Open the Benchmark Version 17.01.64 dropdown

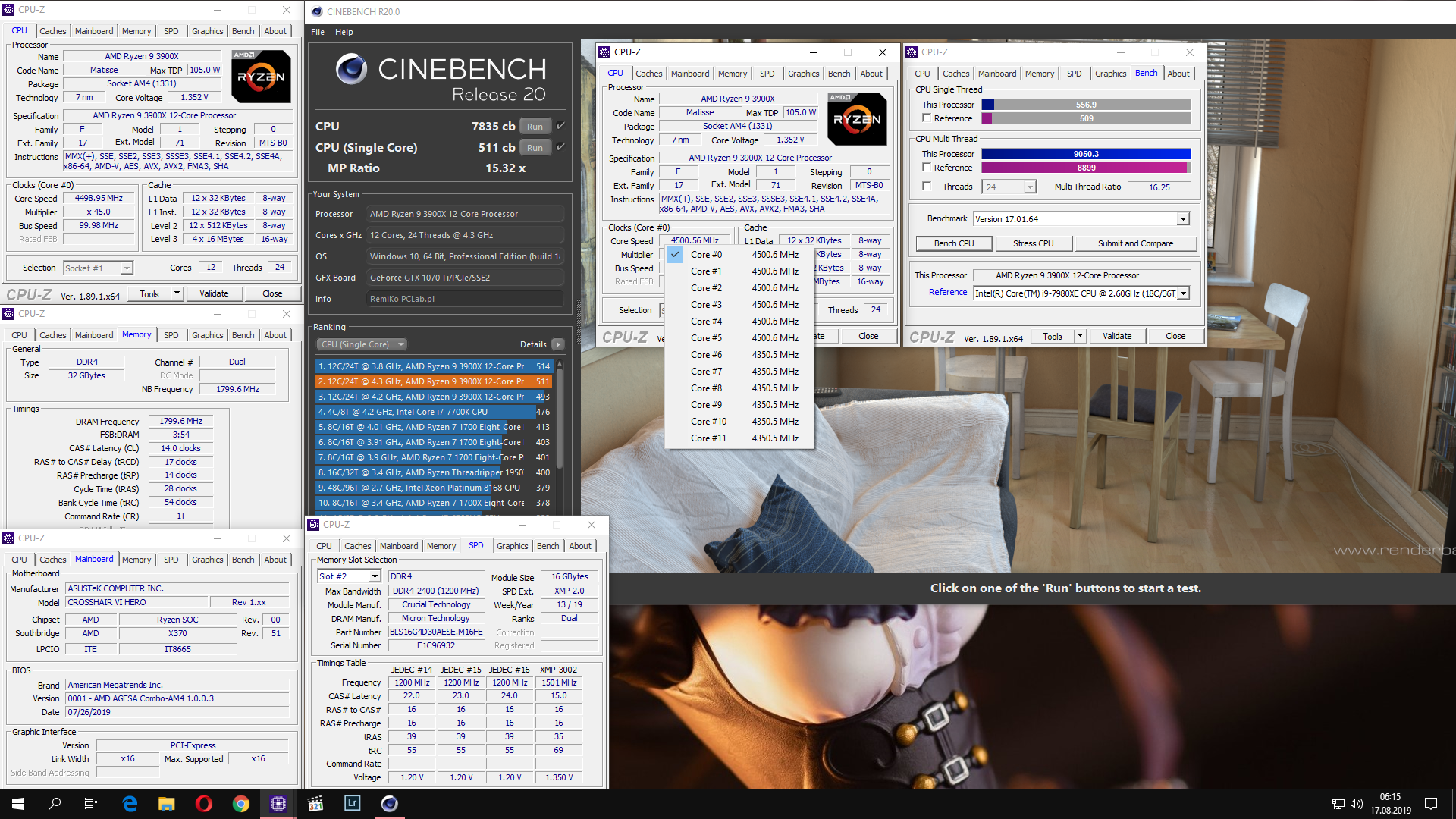tap(1182, 219)
